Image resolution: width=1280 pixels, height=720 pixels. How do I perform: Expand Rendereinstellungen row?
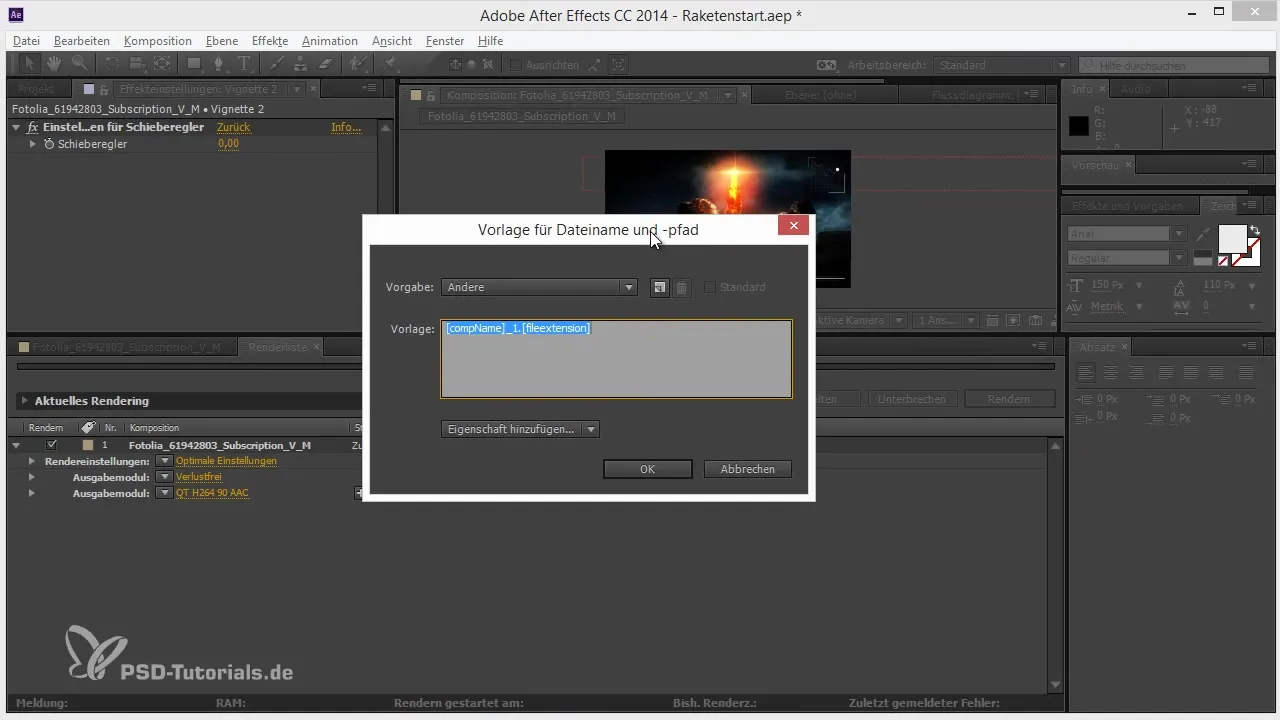point(32,461)
